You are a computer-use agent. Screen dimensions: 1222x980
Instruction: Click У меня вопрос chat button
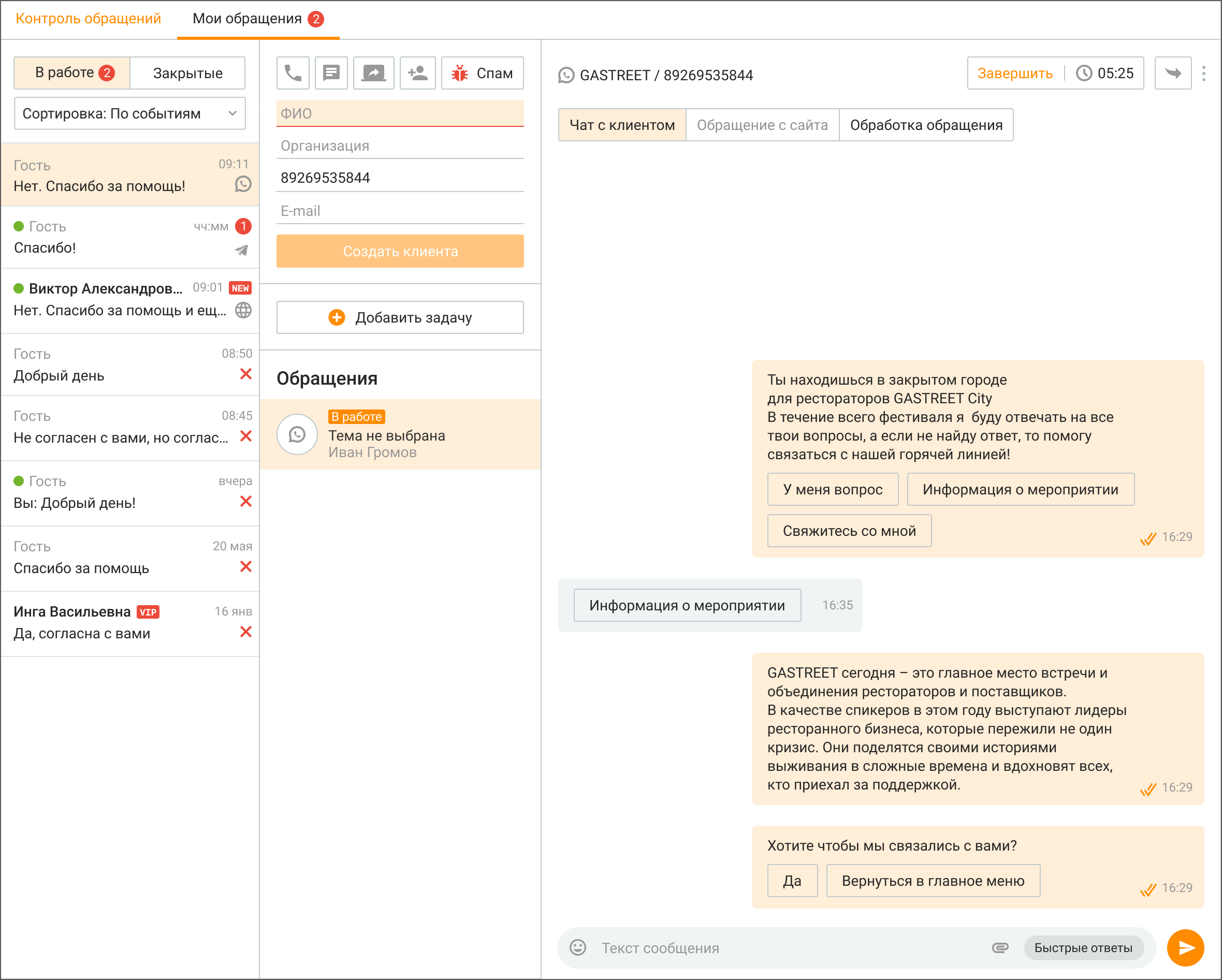pos(833,489)
